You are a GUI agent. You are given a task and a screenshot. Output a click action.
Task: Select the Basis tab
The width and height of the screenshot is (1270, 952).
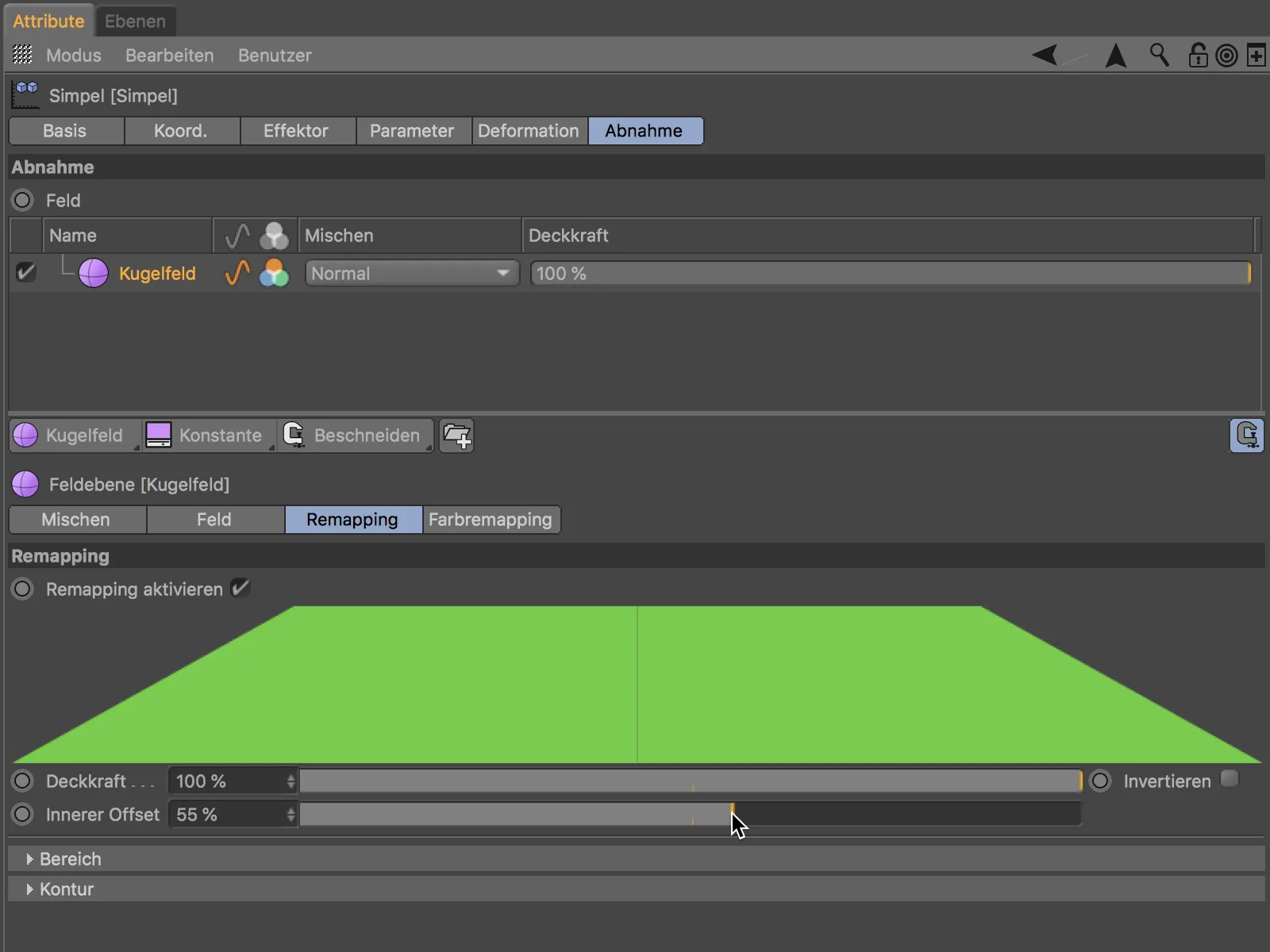(x=67, y=131)
